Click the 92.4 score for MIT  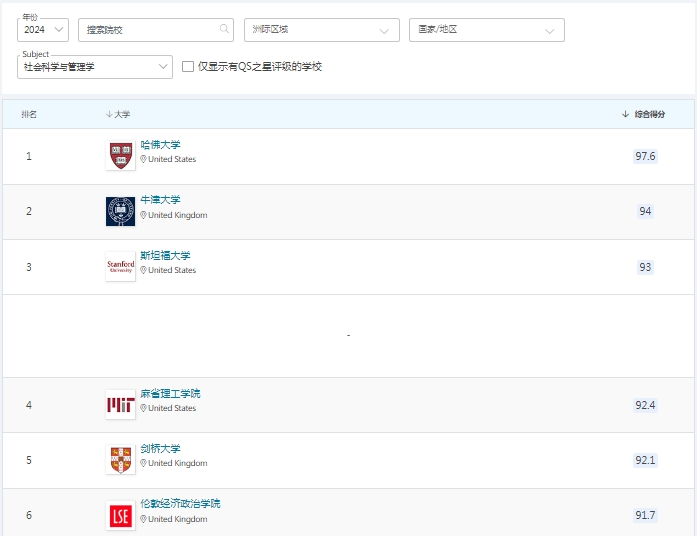tap(645, 405)
